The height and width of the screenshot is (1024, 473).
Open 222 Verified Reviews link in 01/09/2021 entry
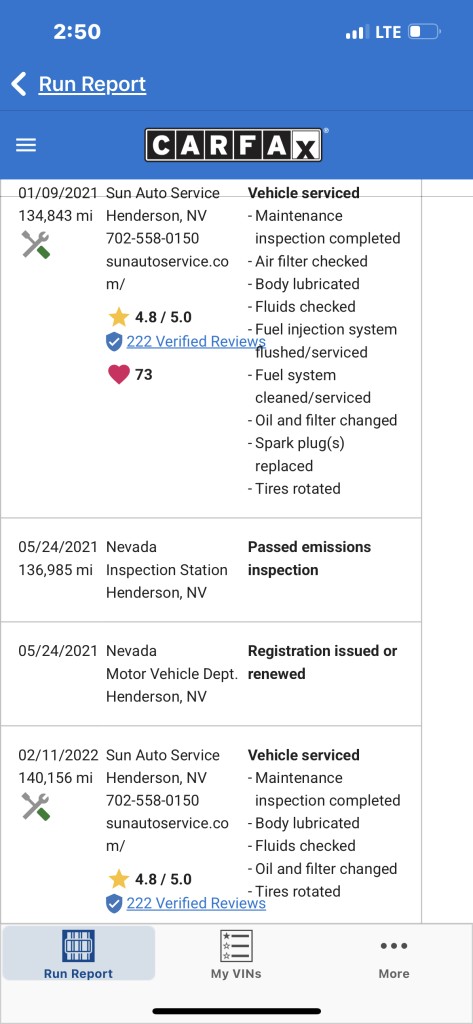coord(196,342)
